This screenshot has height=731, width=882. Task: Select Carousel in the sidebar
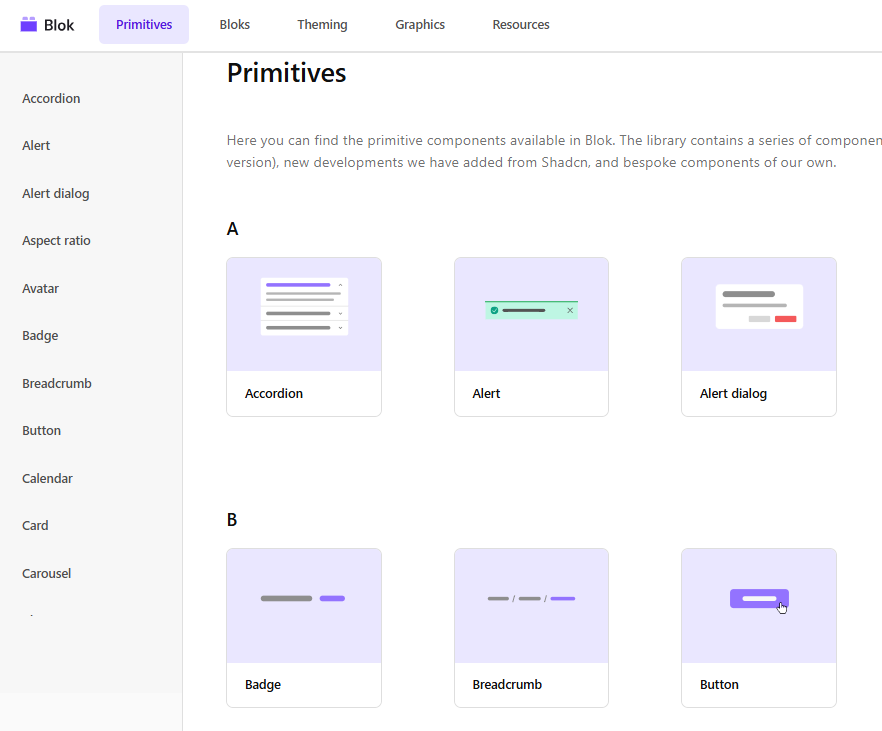pos(46,573)
